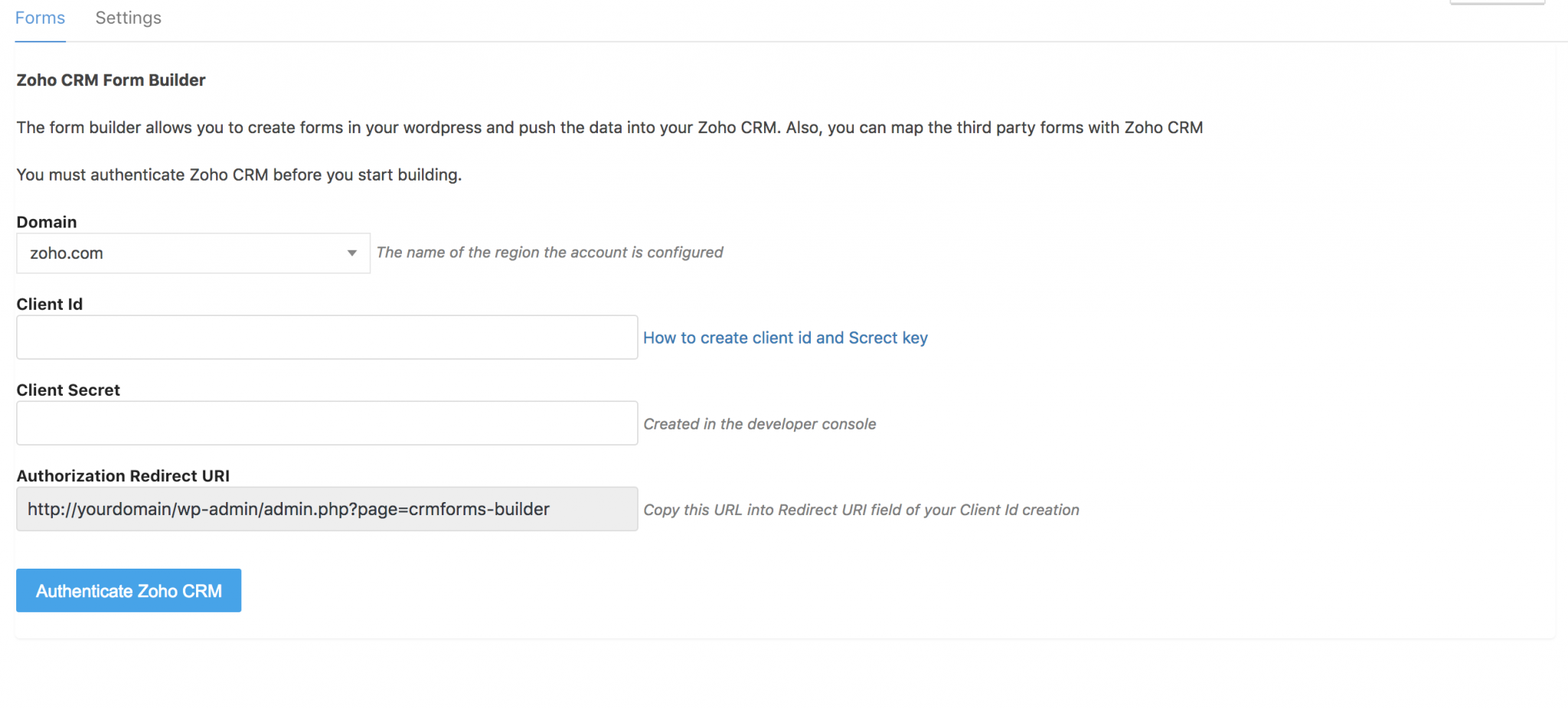Click the Domain dropdown arrow
1568x708 pixels.
pyautogui.click(x=351, y=253)
